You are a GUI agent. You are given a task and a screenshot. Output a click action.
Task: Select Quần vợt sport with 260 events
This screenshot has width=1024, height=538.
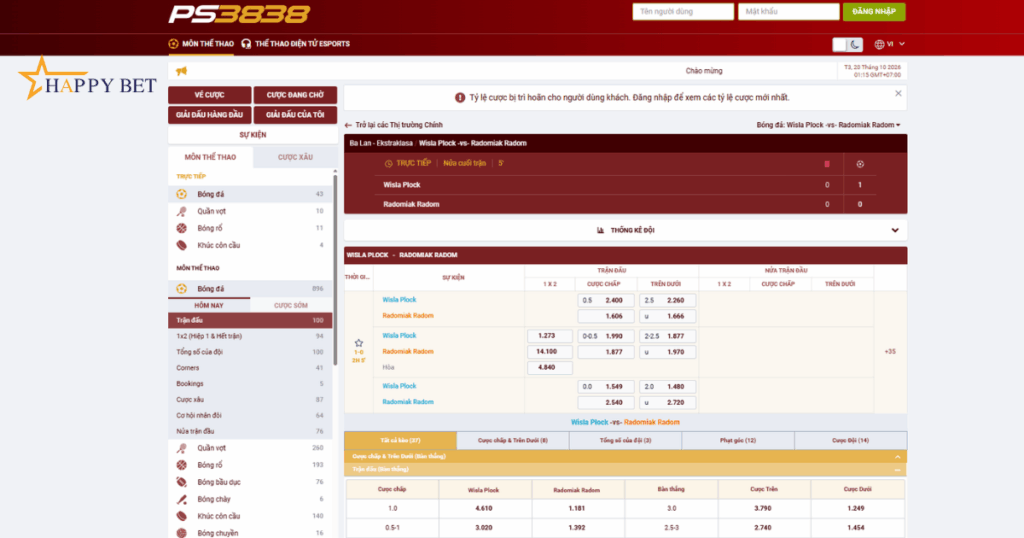point(250,448)
